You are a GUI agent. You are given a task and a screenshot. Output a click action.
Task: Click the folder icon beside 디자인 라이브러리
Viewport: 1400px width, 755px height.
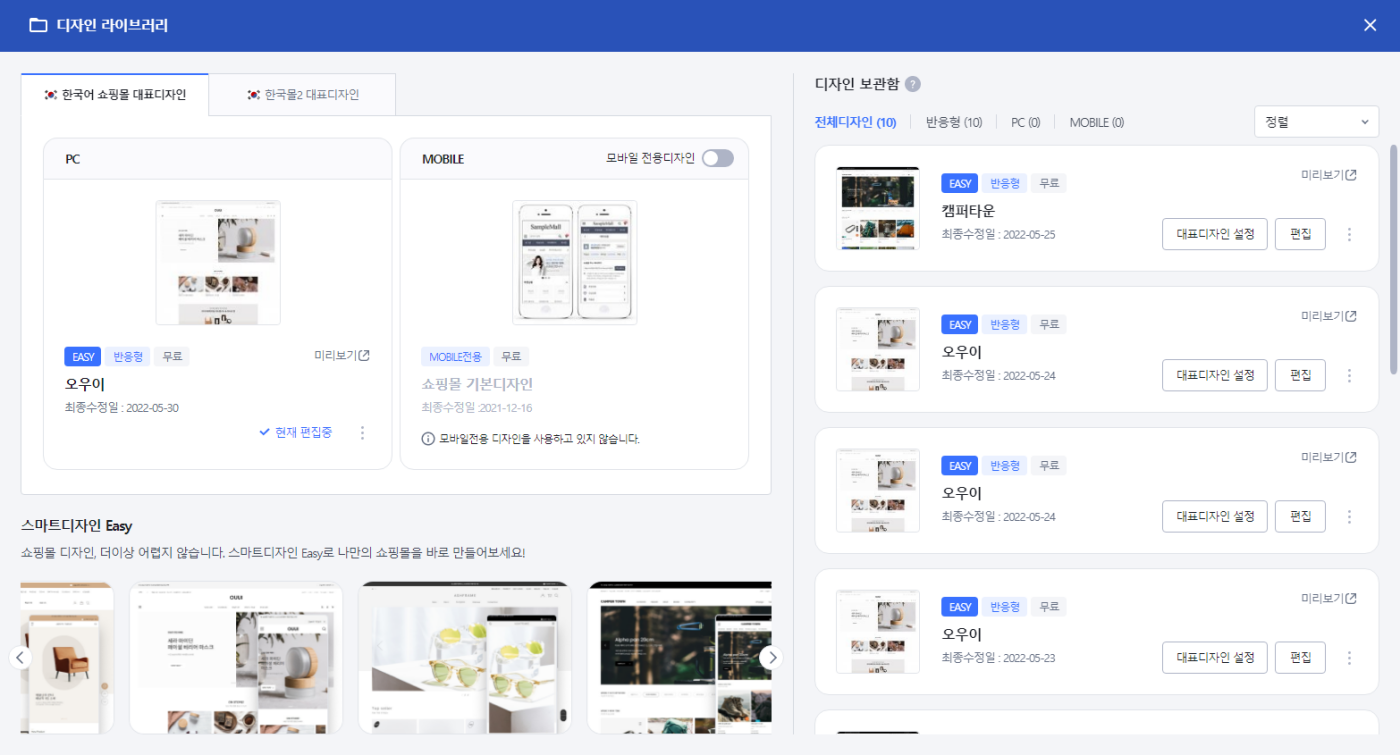click(38, 25)
